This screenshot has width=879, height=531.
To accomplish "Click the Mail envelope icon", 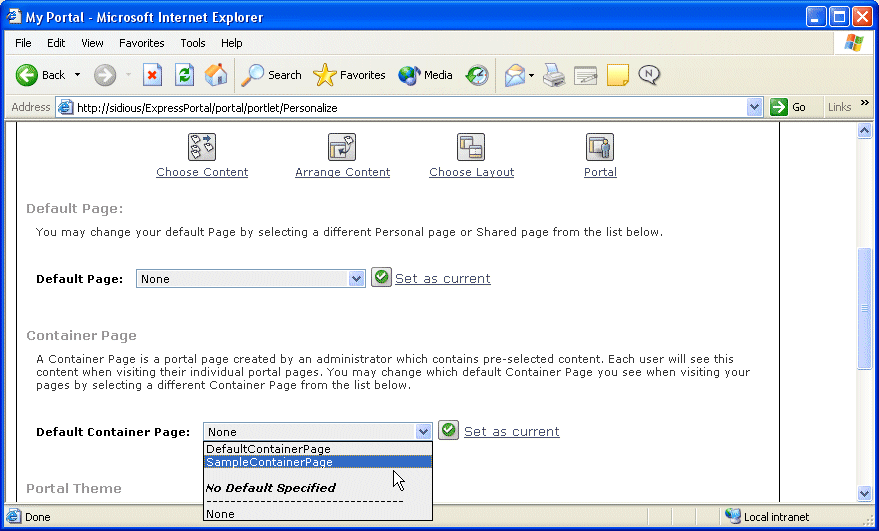I will (x=515, y=75).
